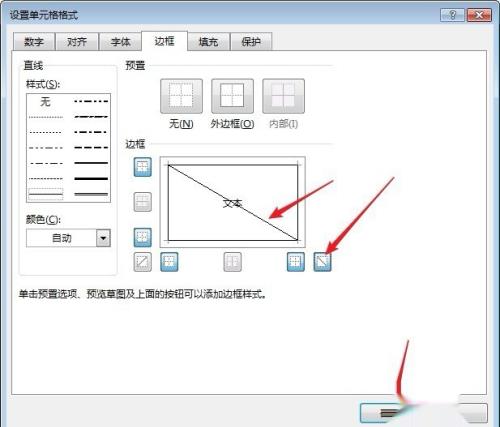Close the 设置单元格格式 dialog
Screen dimensions: 500x427
coord(479,15)
